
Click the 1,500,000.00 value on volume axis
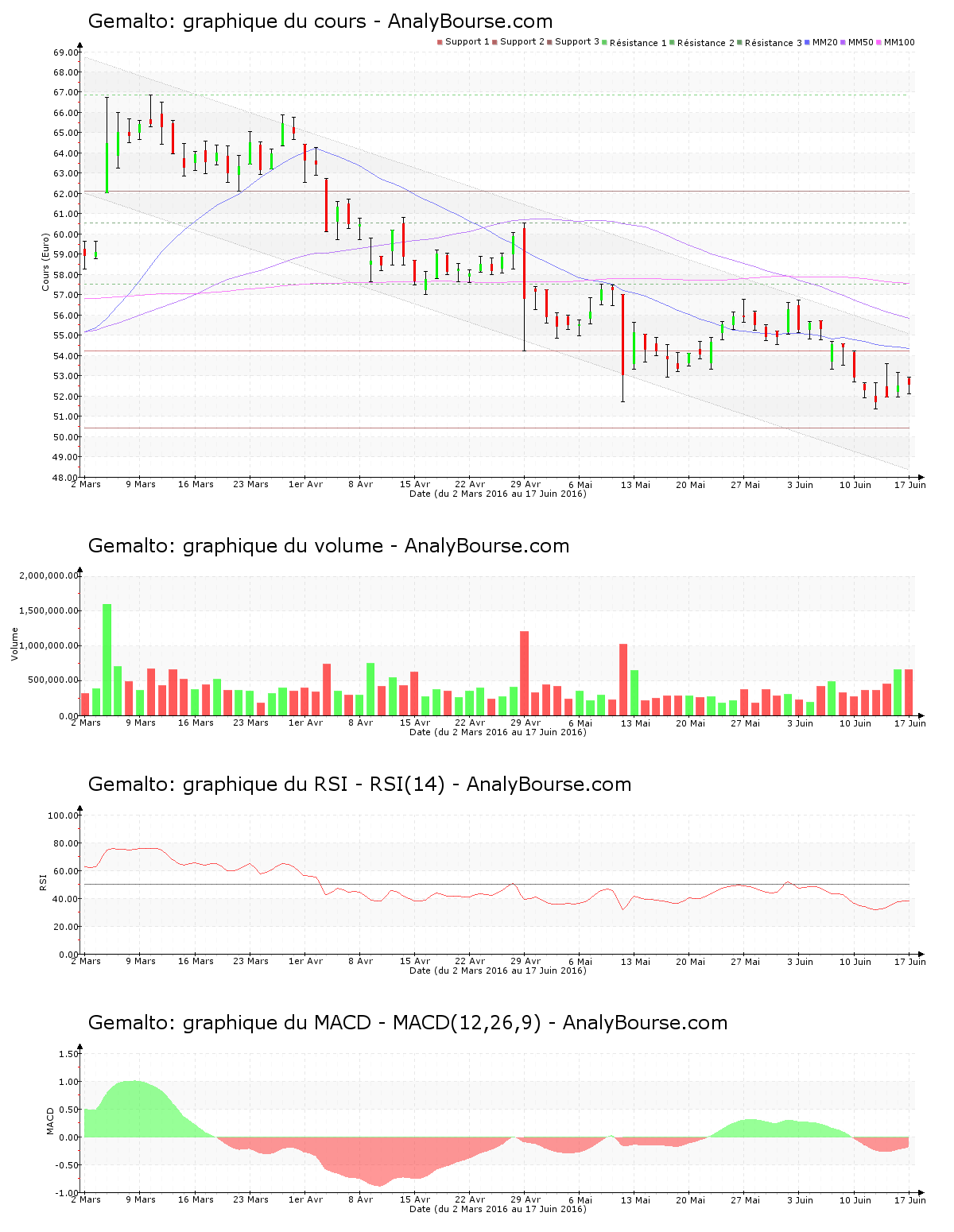pyautogui.click(x=48, y=610)
